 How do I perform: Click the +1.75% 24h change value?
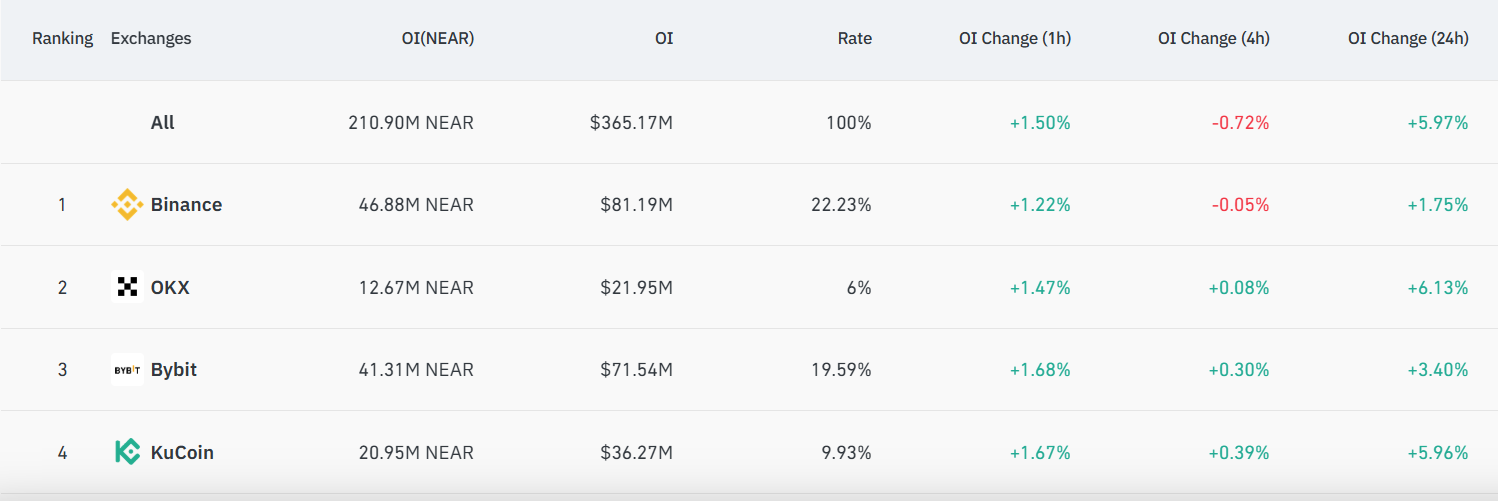pyautogui.click(x=1437, y=205)
